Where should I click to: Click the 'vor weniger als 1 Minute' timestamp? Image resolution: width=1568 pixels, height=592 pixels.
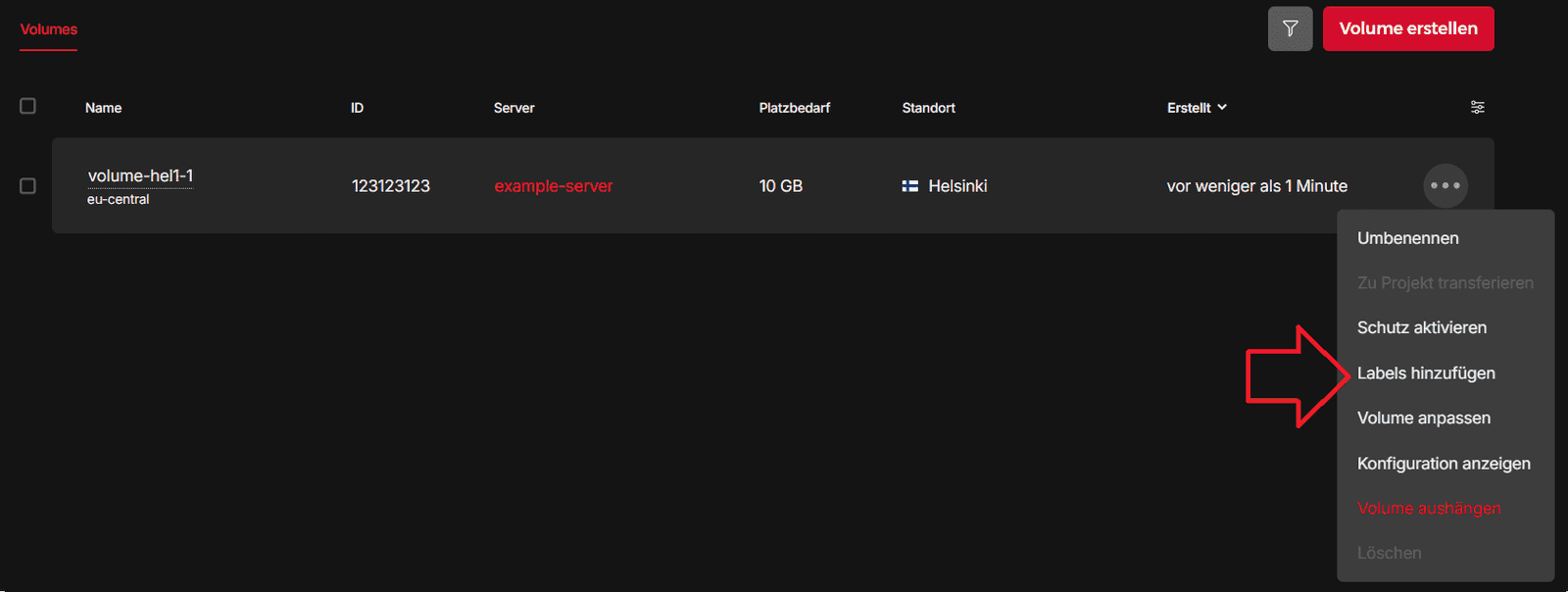point(1257,186)
